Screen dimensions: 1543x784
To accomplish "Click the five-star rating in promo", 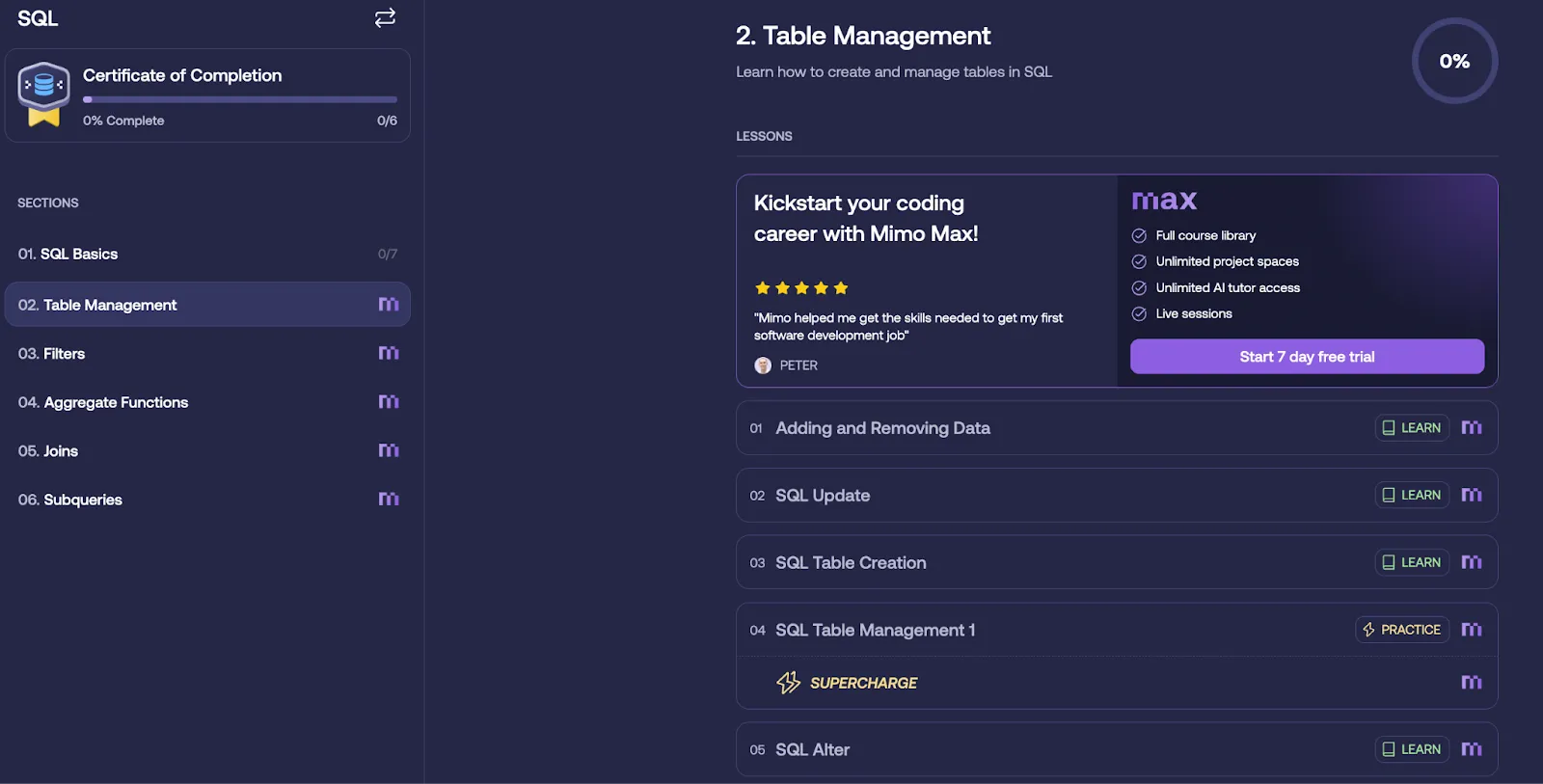I will tap(801, 287).
